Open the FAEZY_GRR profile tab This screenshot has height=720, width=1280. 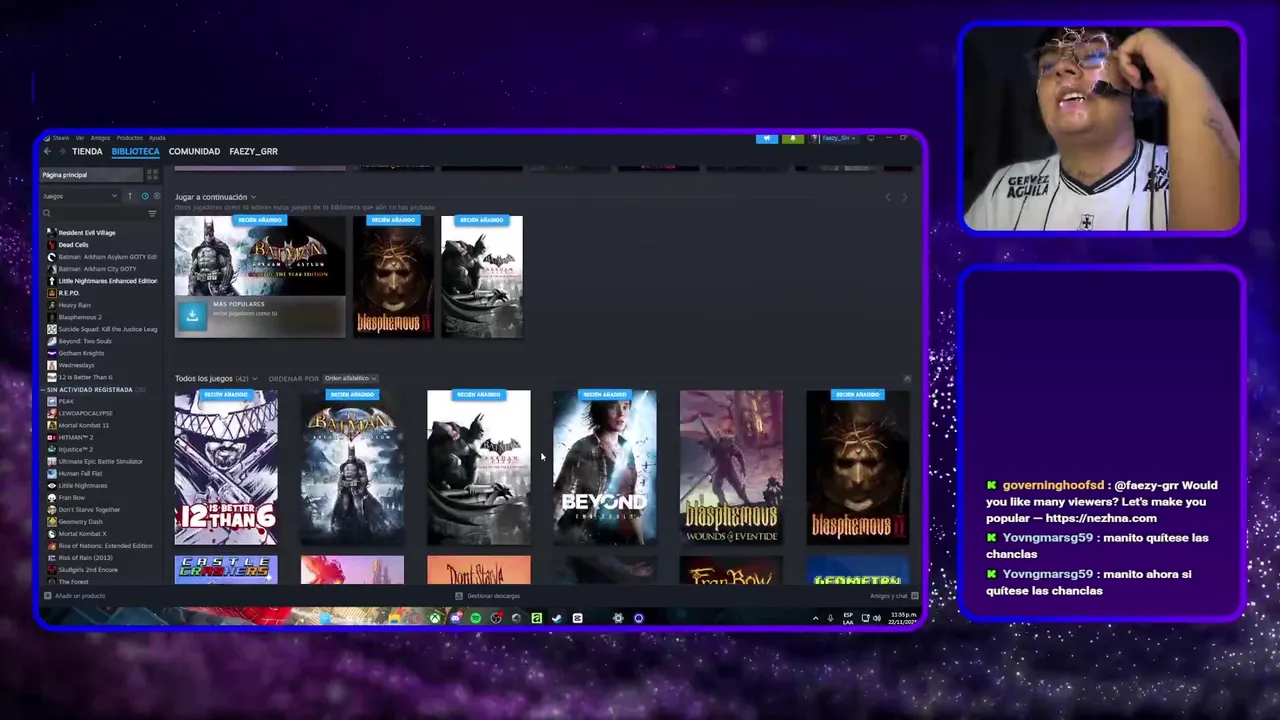(x=253, y=151)
